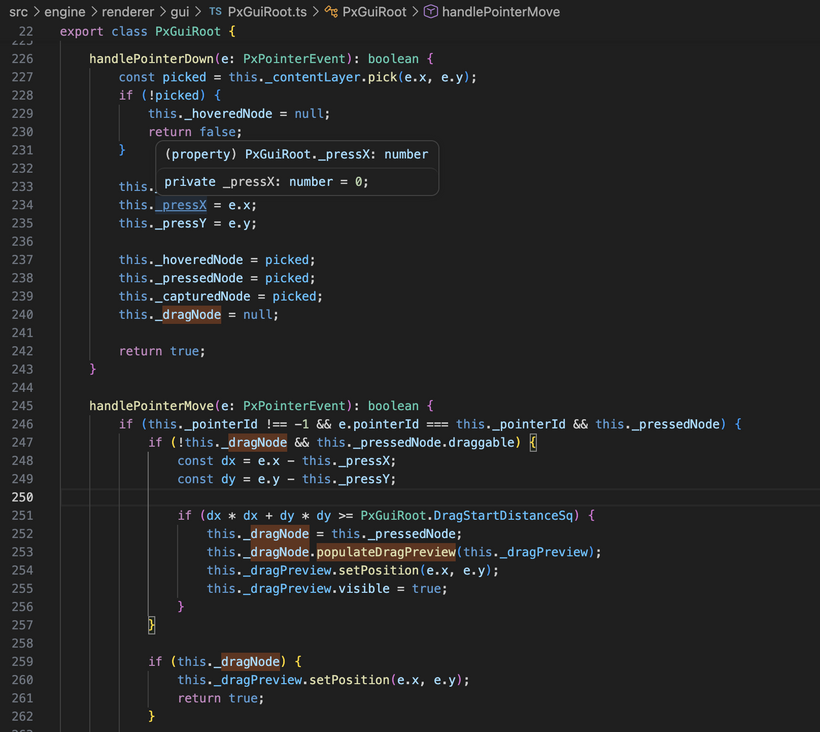
Task: Place cursor on populateDragPreview method call
Action: (386, 553)
